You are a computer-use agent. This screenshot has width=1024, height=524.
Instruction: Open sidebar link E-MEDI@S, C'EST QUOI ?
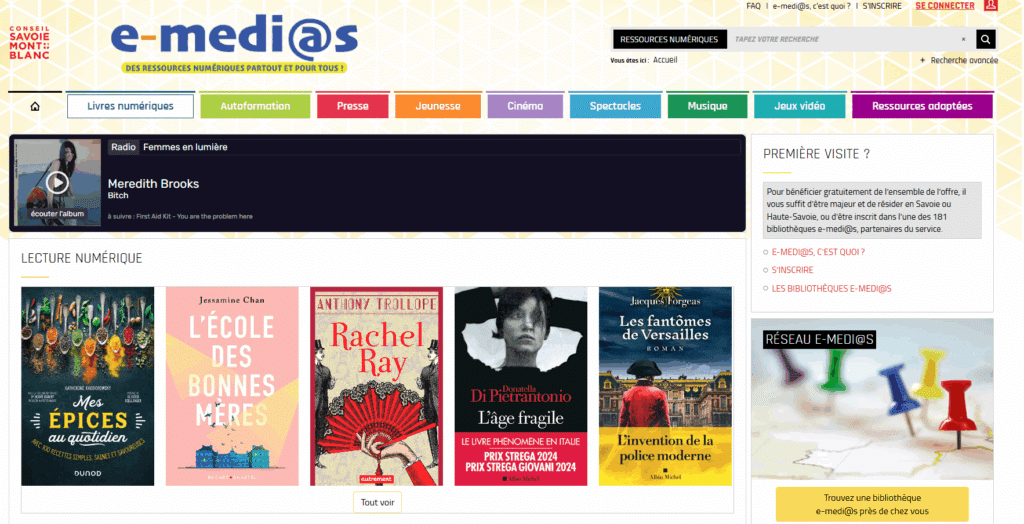tap(818, 252)
